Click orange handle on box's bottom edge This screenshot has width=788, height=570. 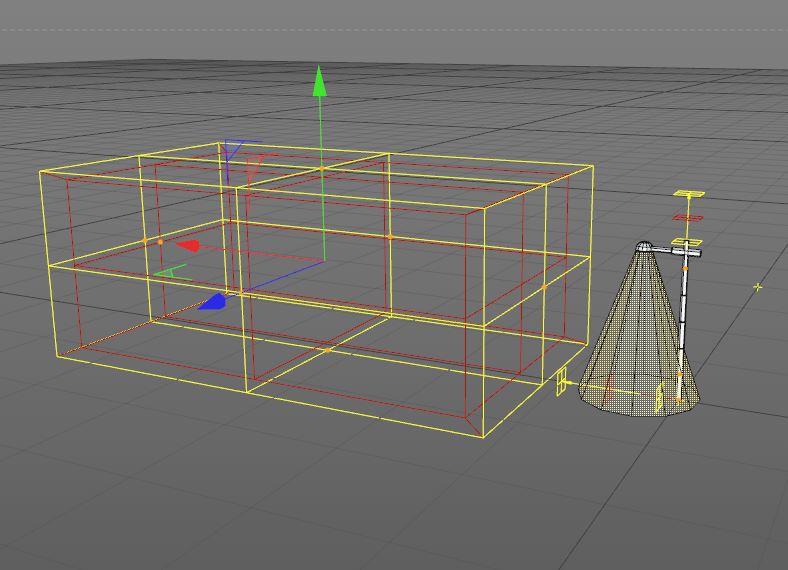pos(327,350)
